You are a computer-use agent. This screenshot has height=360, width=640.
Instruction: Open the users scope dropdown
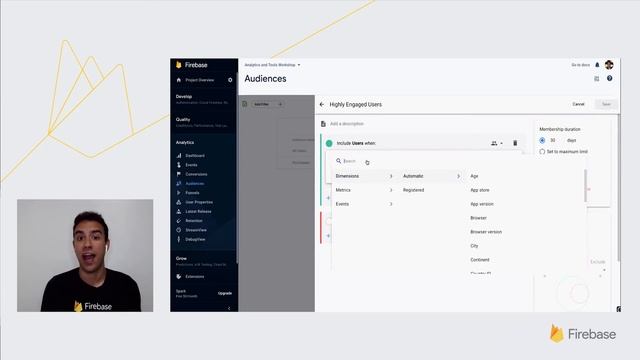pyautogui.click(x=497, y=143)
